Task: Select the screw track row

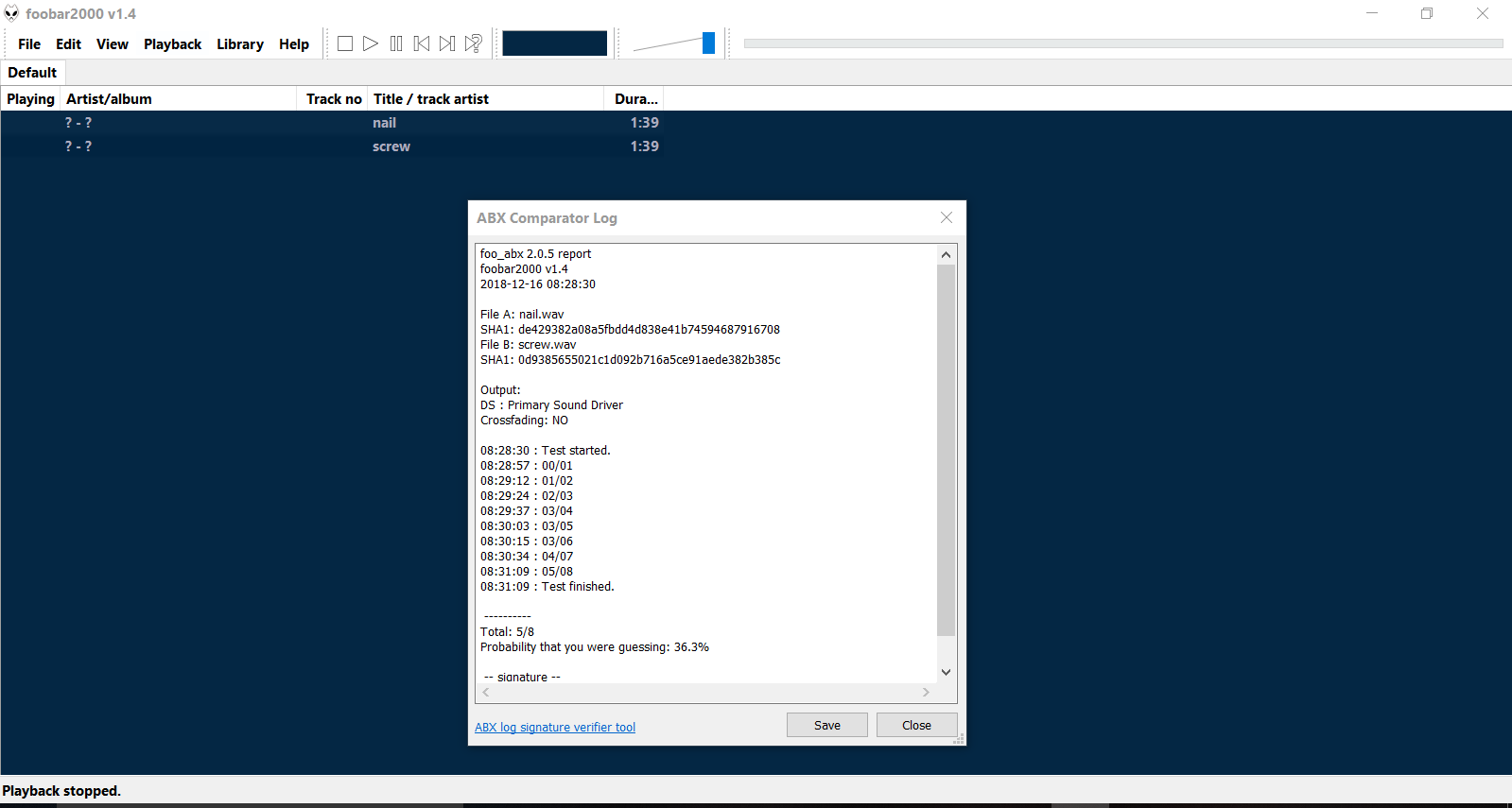Action: click(331, 146)
